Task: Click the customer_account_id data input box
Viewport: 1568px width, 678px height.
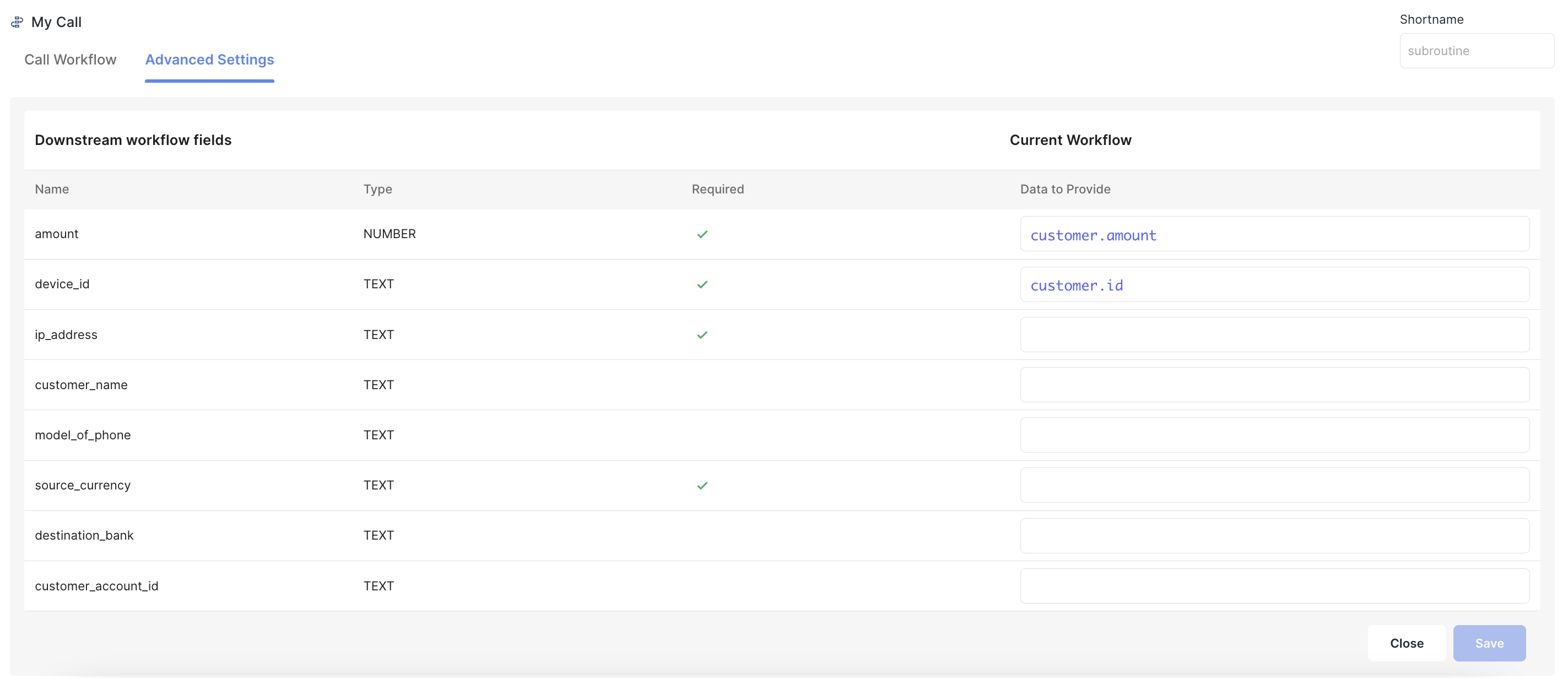Action: click(1274, 586)
